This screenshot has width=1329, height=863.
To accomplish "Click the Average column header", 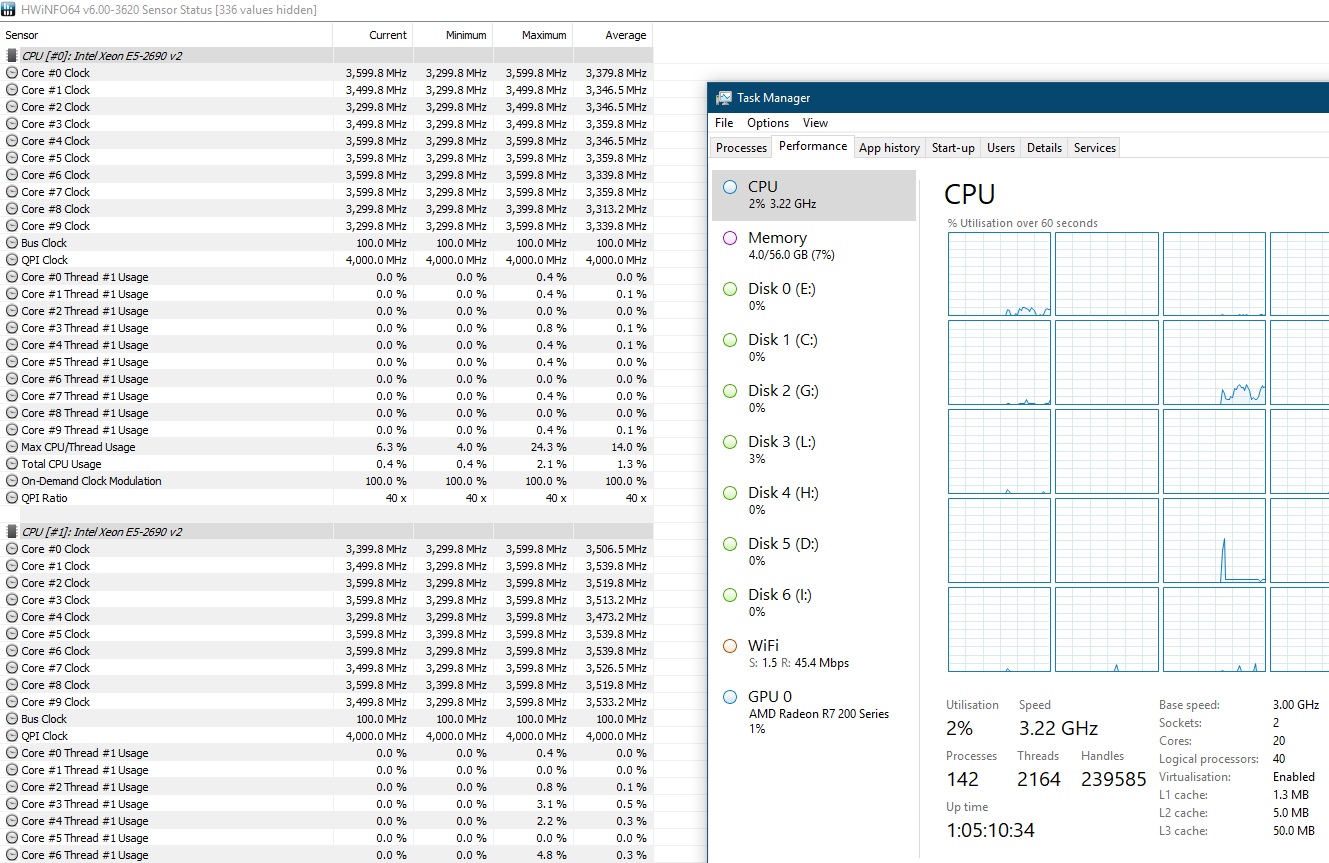I will [625, 35].
